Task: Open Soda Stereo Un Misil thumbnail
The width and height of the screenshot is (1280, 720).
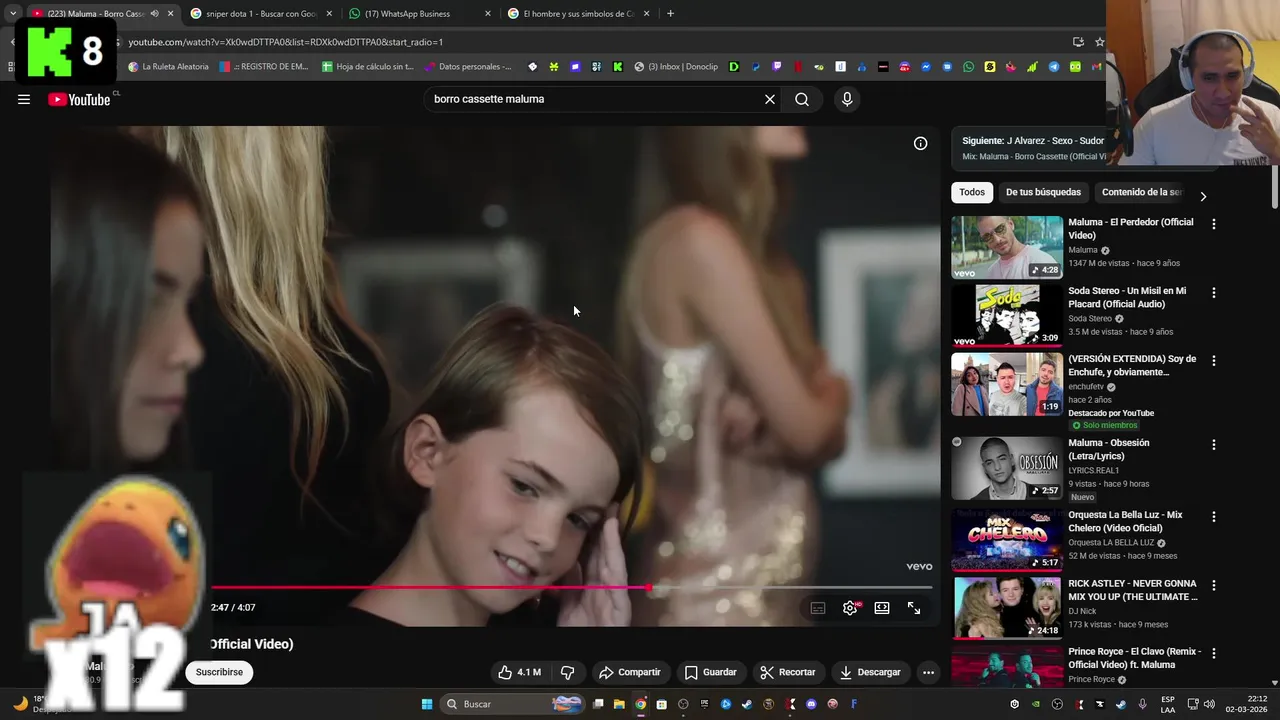Action: pyautogui.click(x=1007, y=315)
